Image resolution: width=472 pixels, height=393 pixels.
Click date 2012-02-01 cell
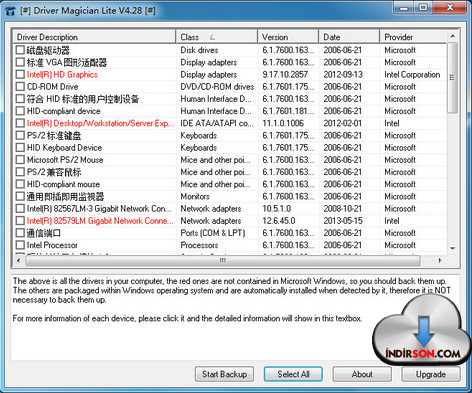(343, 123)
